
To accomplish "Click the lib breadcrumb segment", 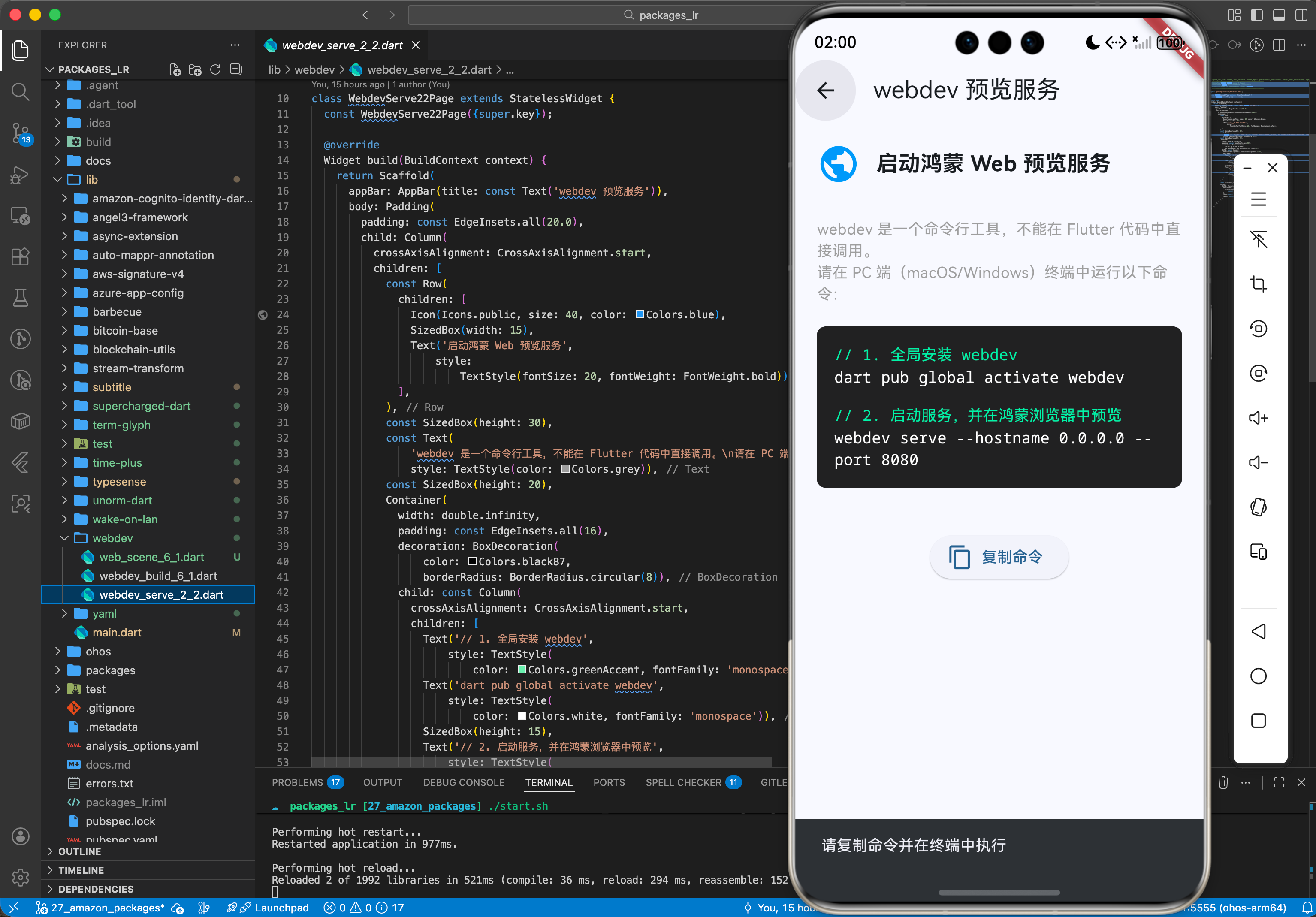I will coord(275,70).
